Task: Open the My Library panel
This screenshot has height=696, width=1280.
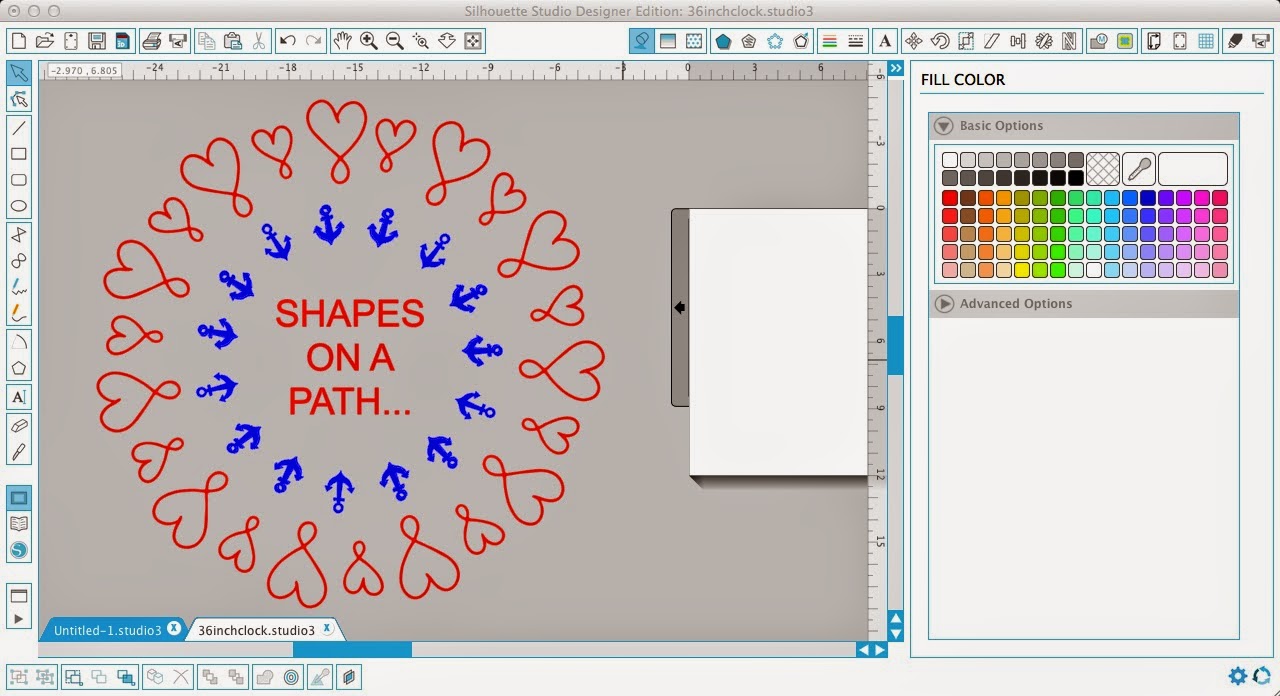Action: [x=19, y=523]
